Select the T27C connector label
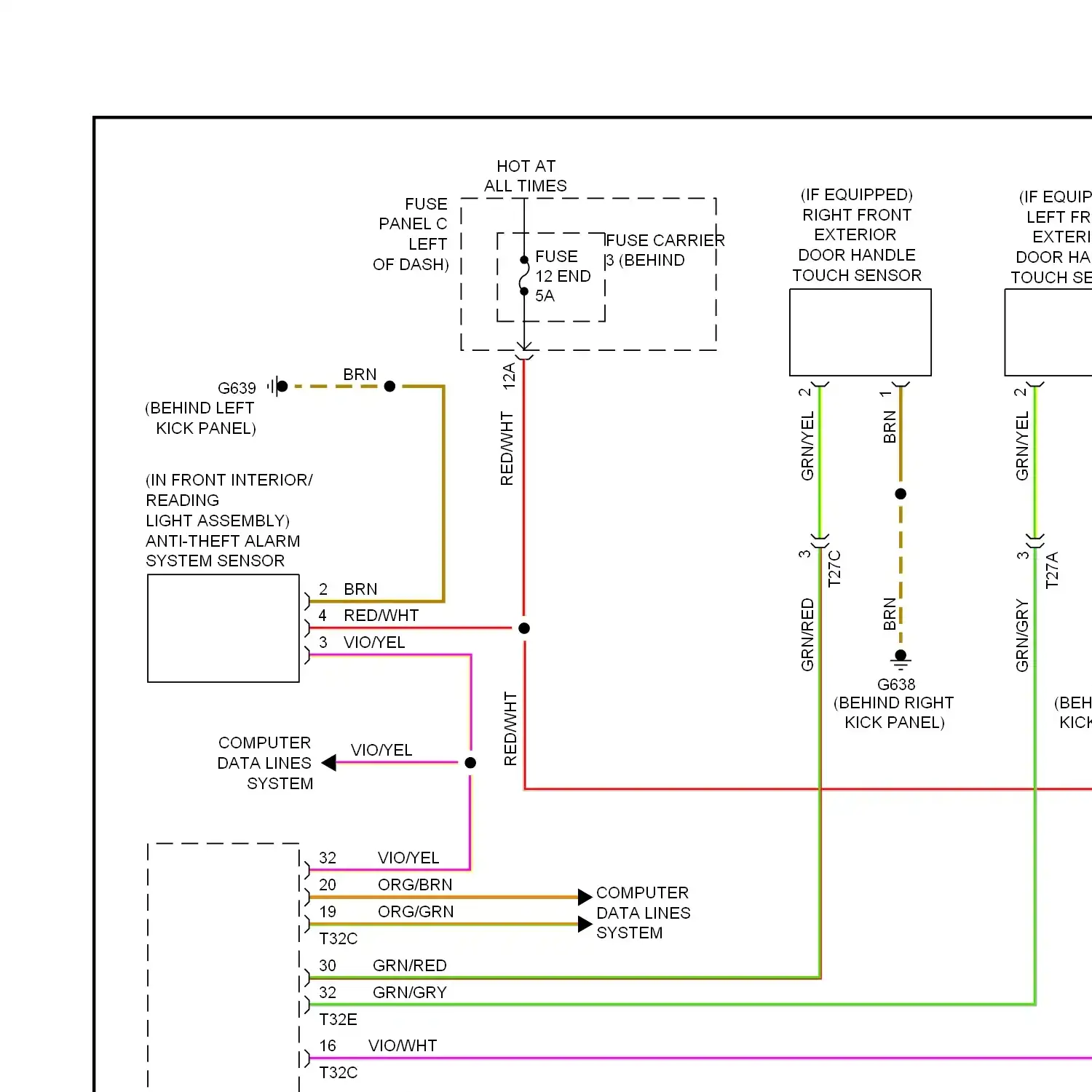Image resolution: width=1092 pixels, height=1092 pixels. [x=835, y=569]
